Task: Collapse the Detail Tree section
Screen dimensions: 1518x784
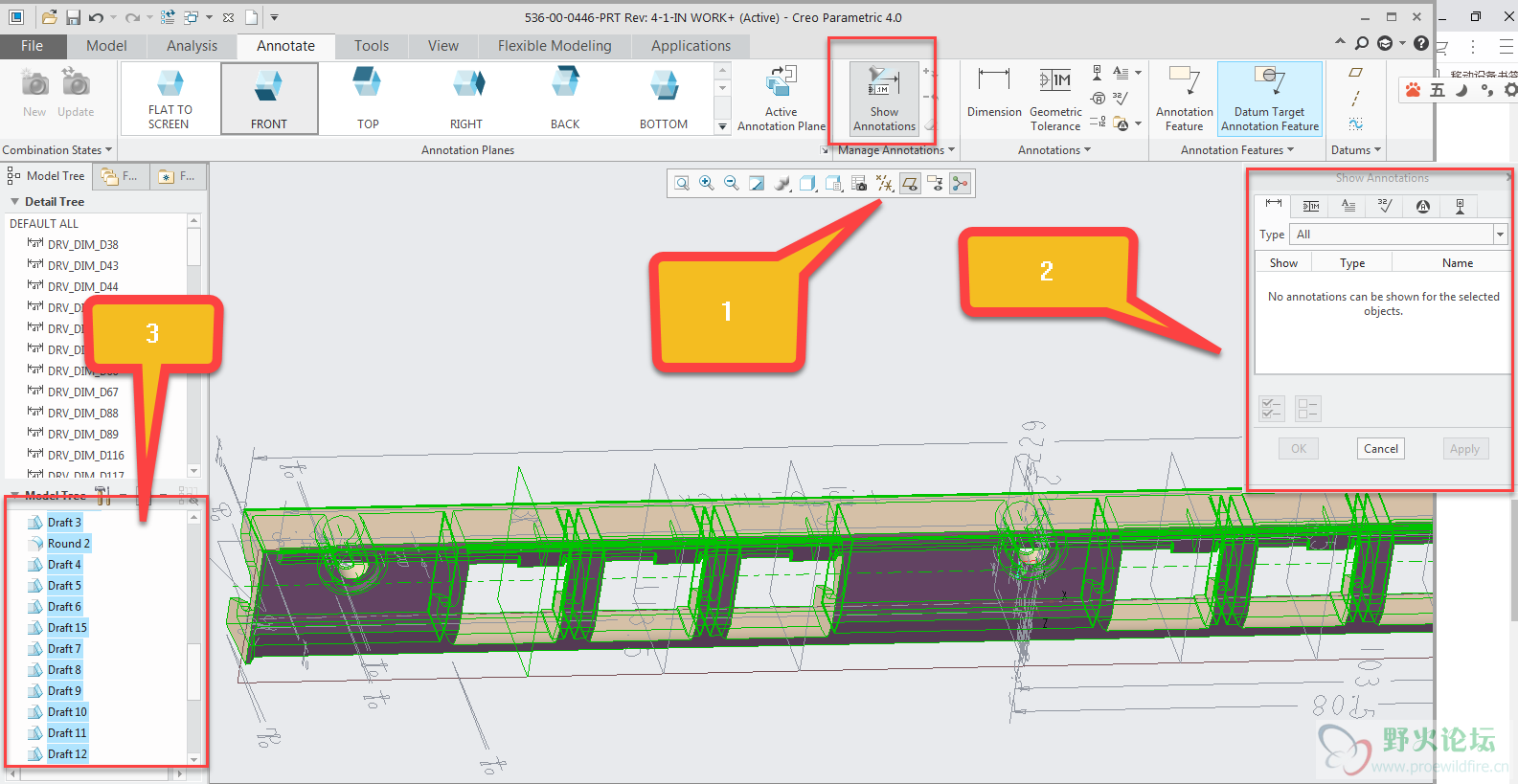Action: (15, 202)
